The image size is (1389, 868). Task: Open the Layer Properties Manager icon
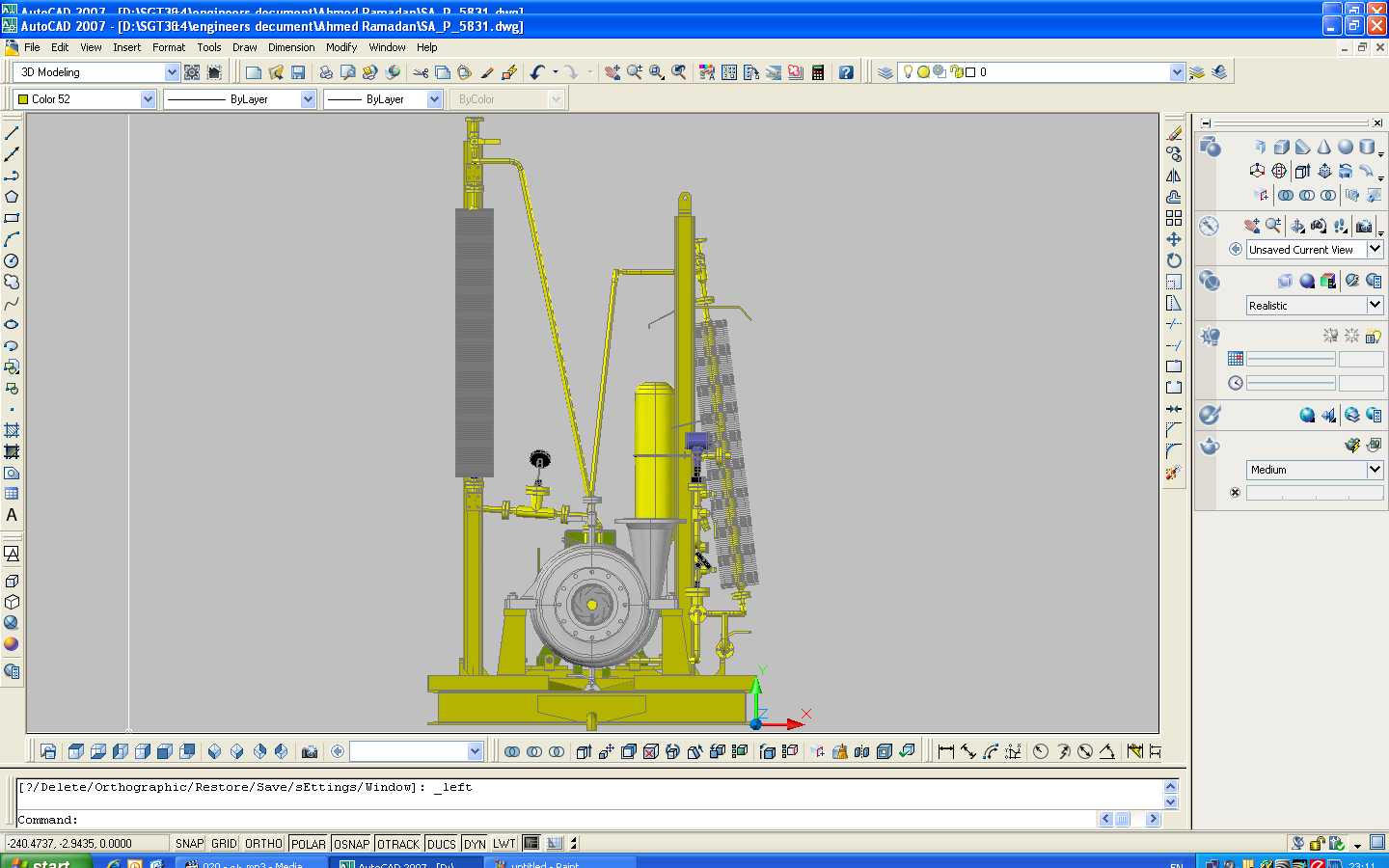pos(885,72)
